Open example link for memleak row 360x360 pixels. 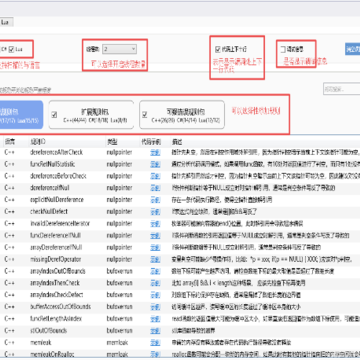(x=155, y=343)
